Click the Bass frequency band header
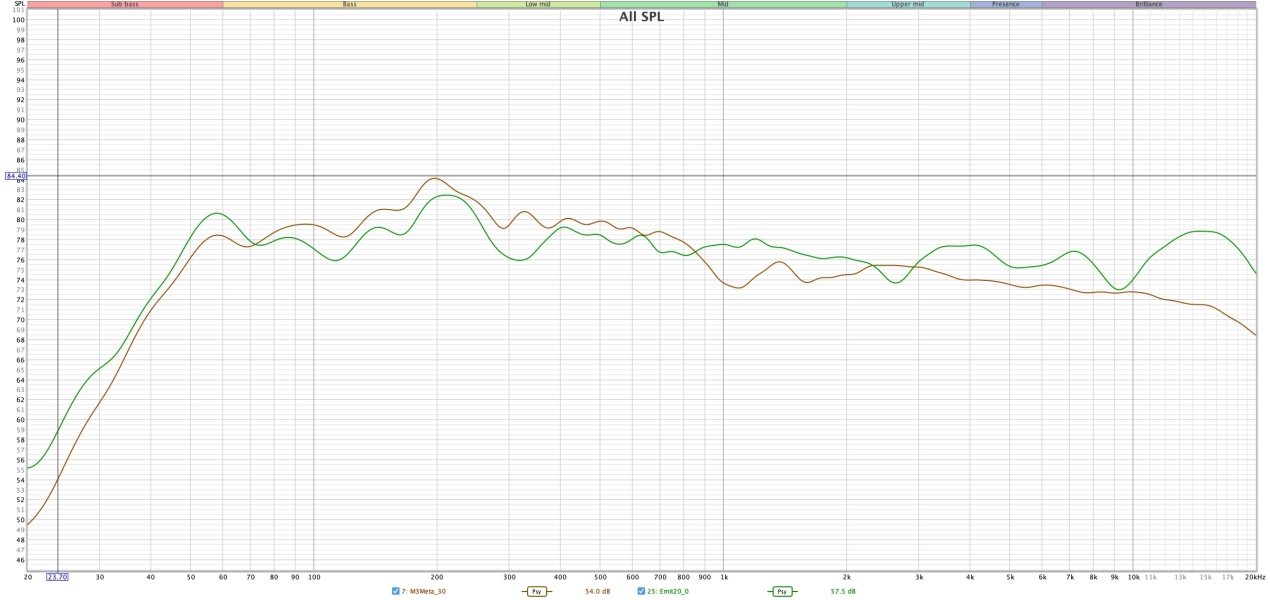This screenshot has height=600, width=1270. 350,4
